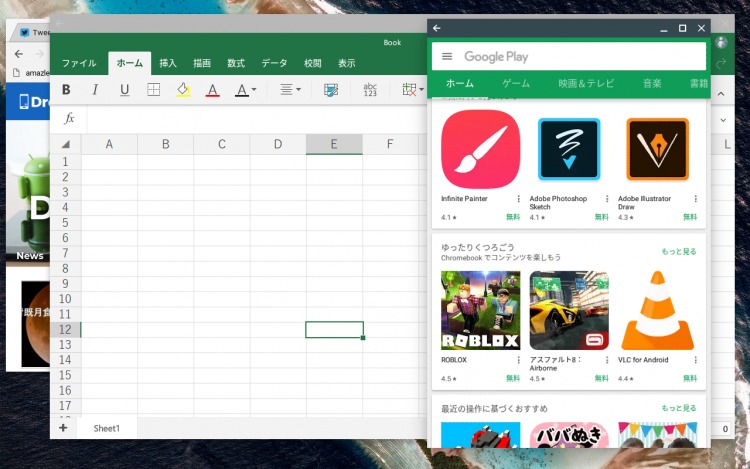This screenshot has width=750, height=469.
Task: Open Asphalt 8 Airborne app icon
Action: (569, 310)
